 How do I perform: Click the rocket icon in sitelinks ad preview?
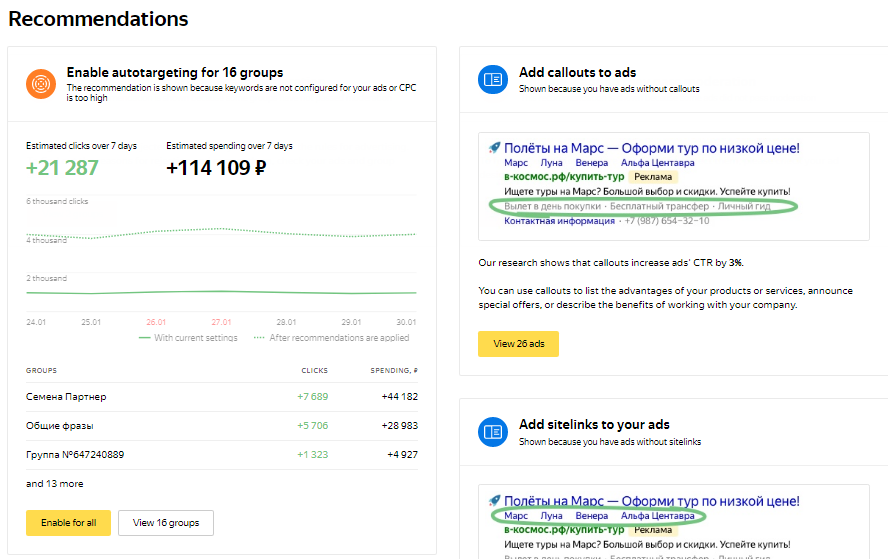pyautogui.click(x=494, y=500)
